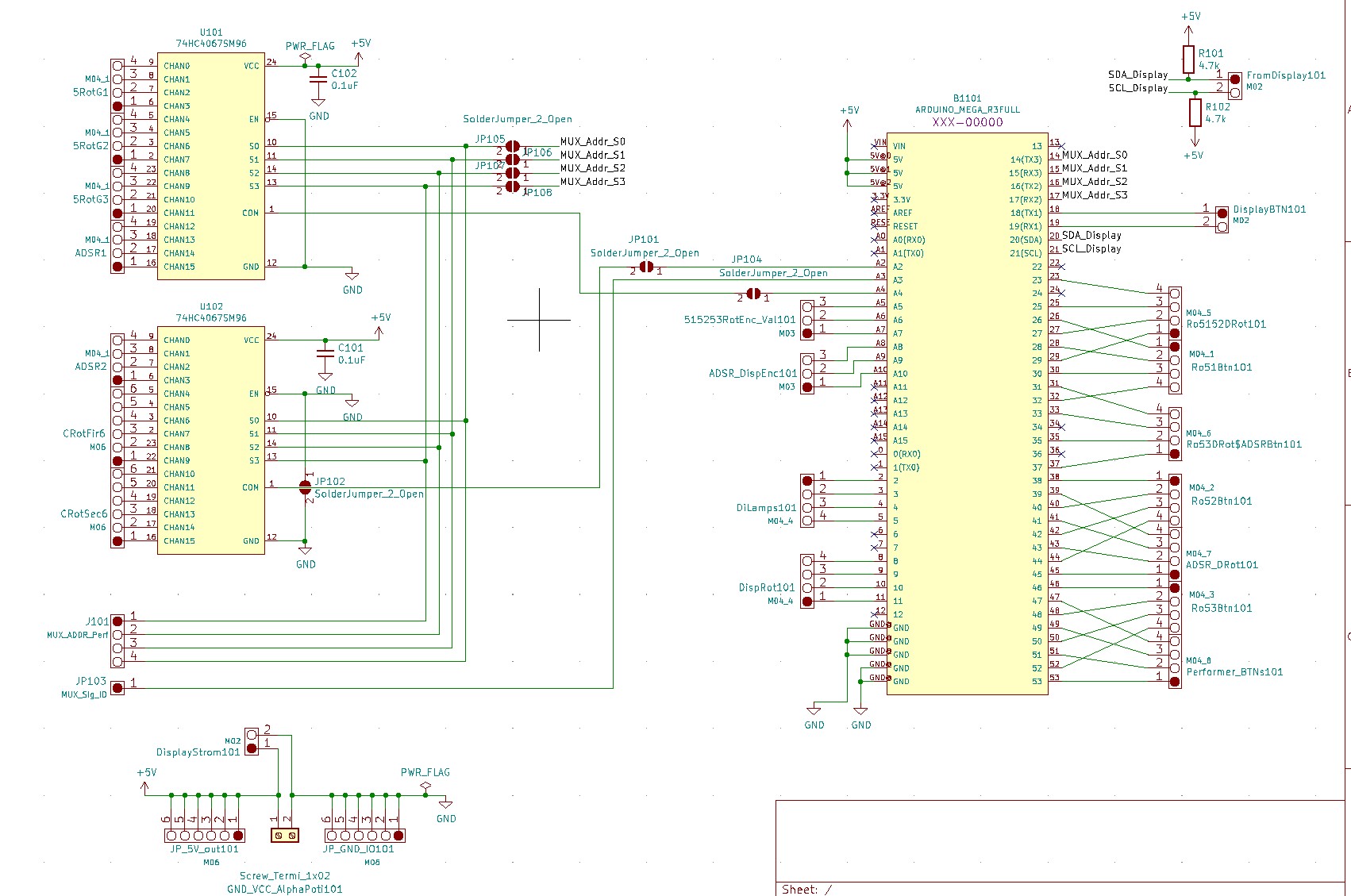Select the U101 74HC4067SM96 multiplexer symbol
The image size is (1351, 896).
(210, 167)
